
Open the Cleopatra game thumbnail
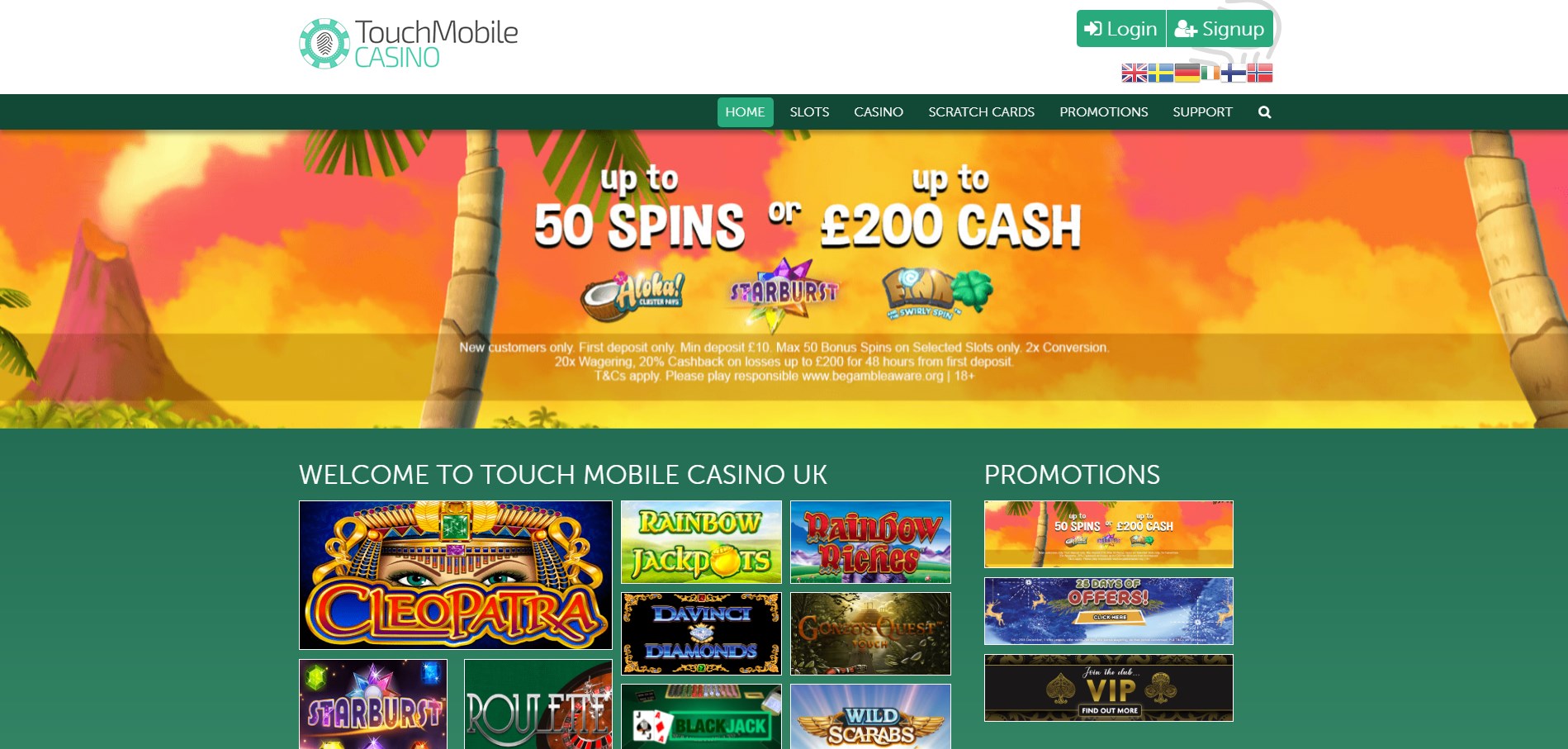(456, 575)
